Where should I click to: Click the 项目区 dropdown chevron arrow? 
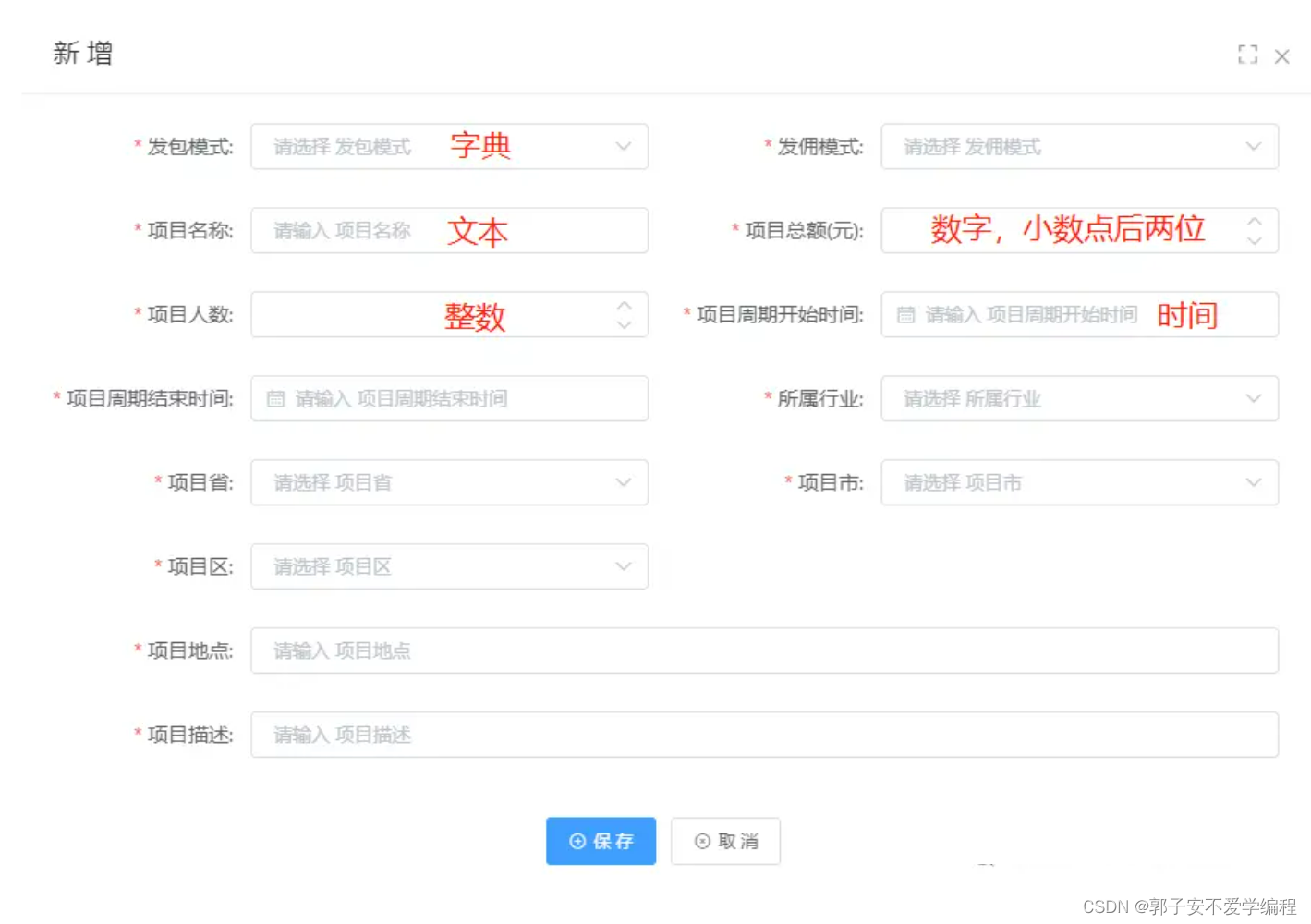click(624, 566)
